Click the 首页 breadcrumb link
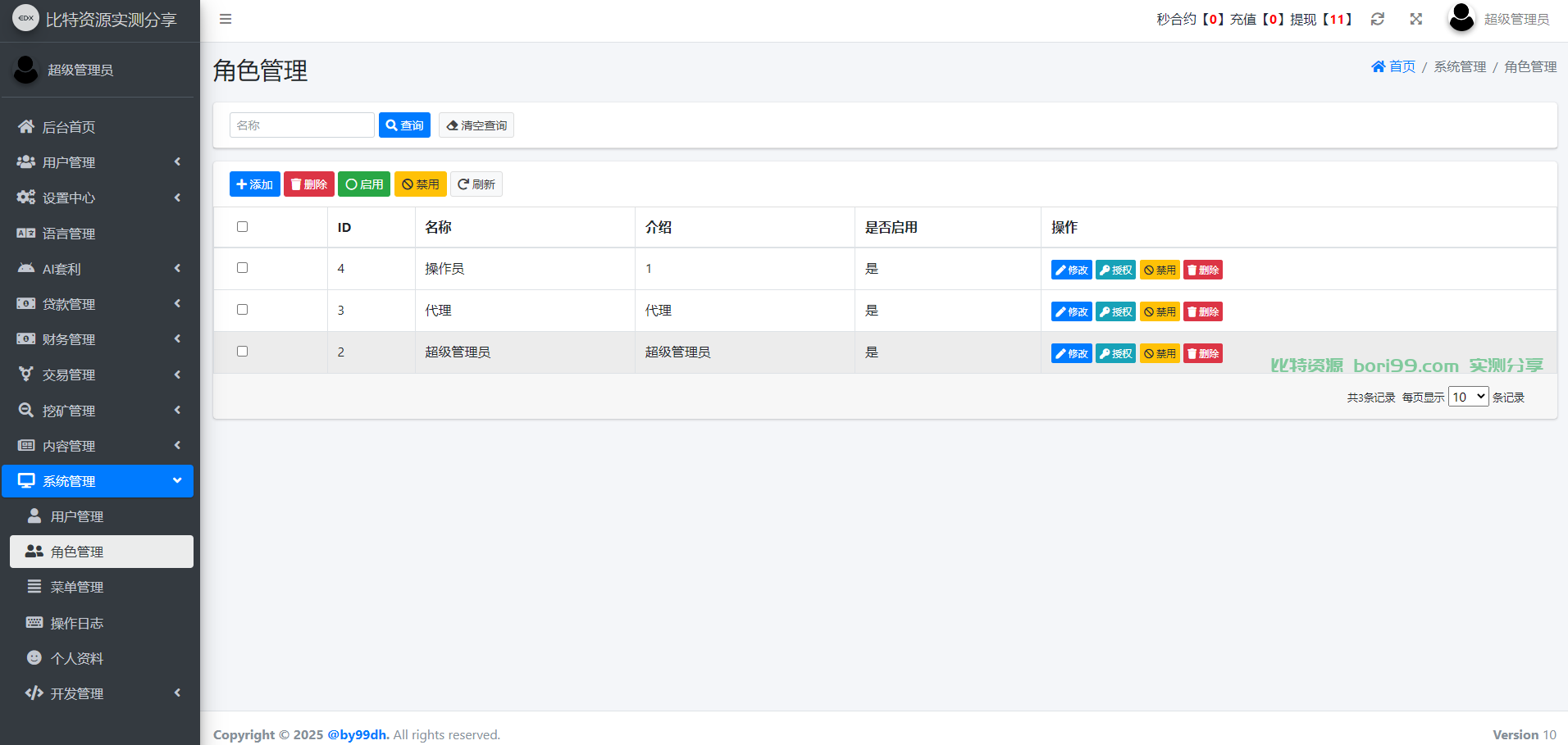The width and height of the screenshot is (1568, 745). click(x=1402, y=66)
